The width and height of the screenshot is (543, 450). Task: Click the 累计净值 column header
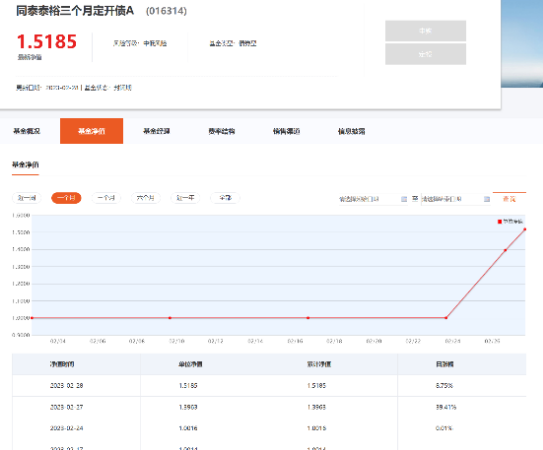tap(319, 364)
